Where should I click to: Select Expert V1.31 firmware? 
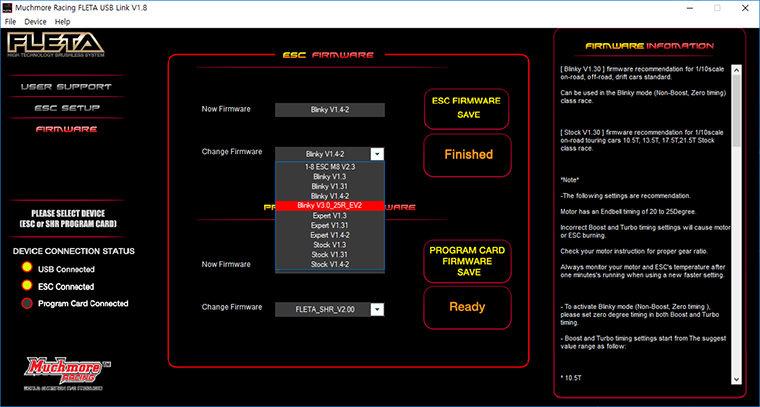point(330,225)
